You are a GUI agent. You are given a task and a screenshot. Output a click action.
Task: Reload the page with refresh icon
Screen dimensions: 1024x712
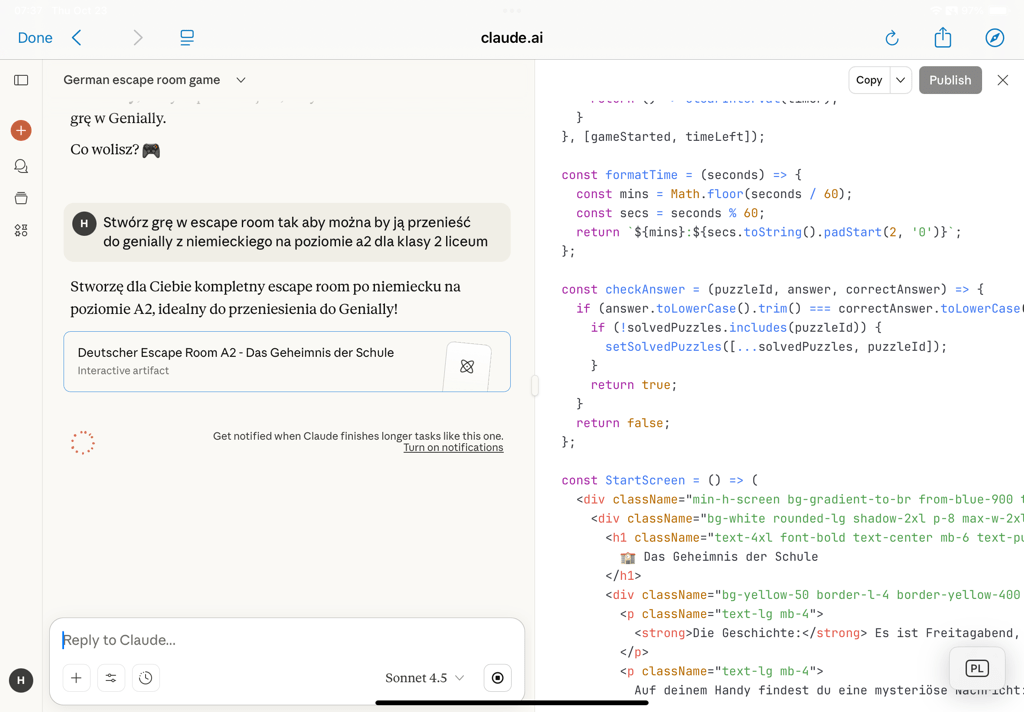892,38
